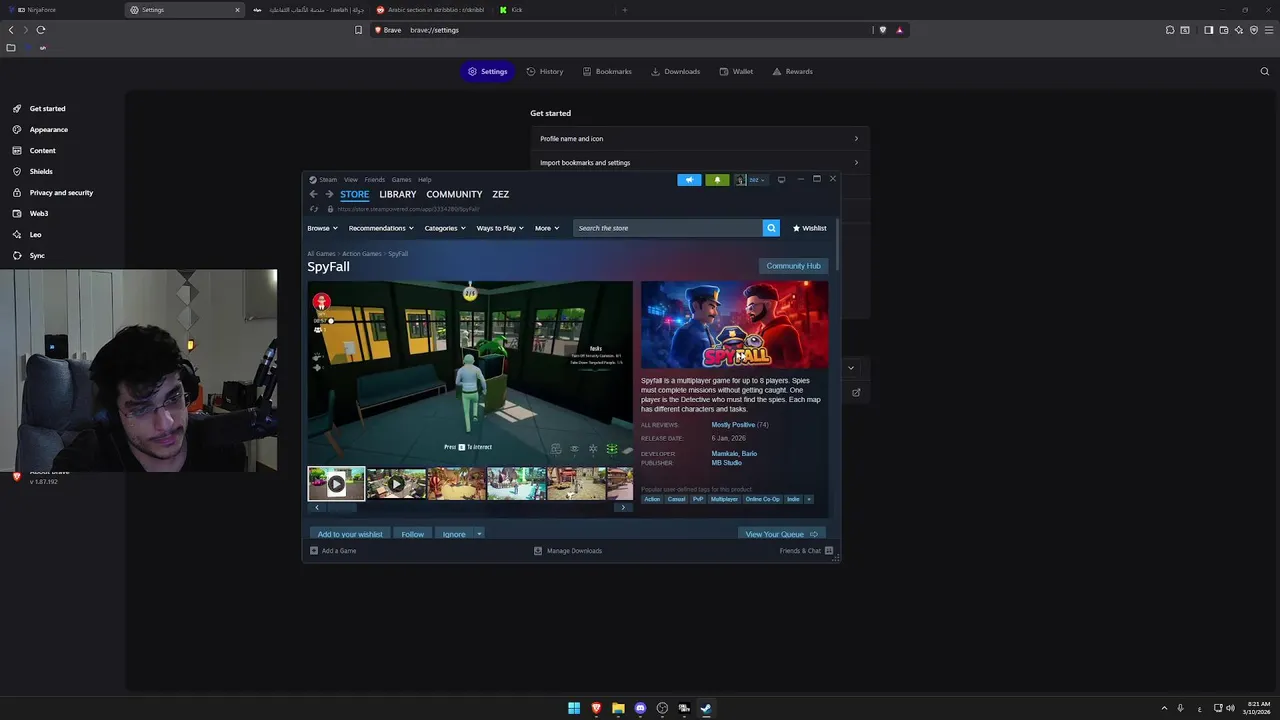Click Add to your wishlist

[x=350, y=534]
